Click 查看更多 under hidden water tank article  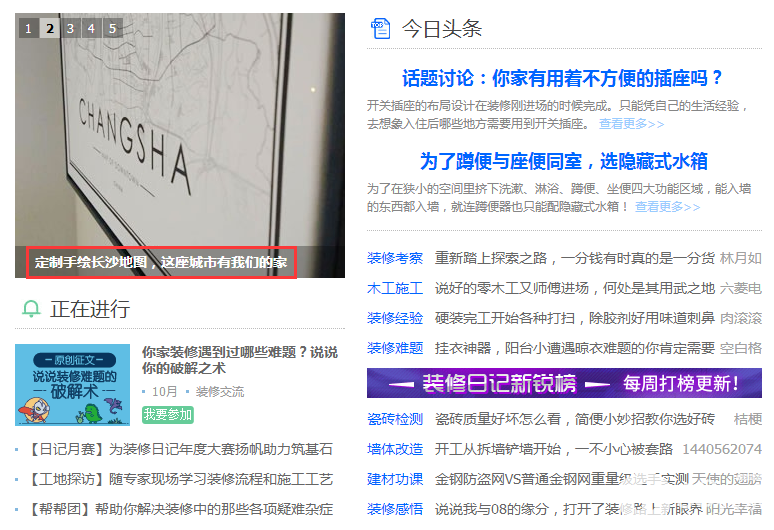[x=667, y=206]
